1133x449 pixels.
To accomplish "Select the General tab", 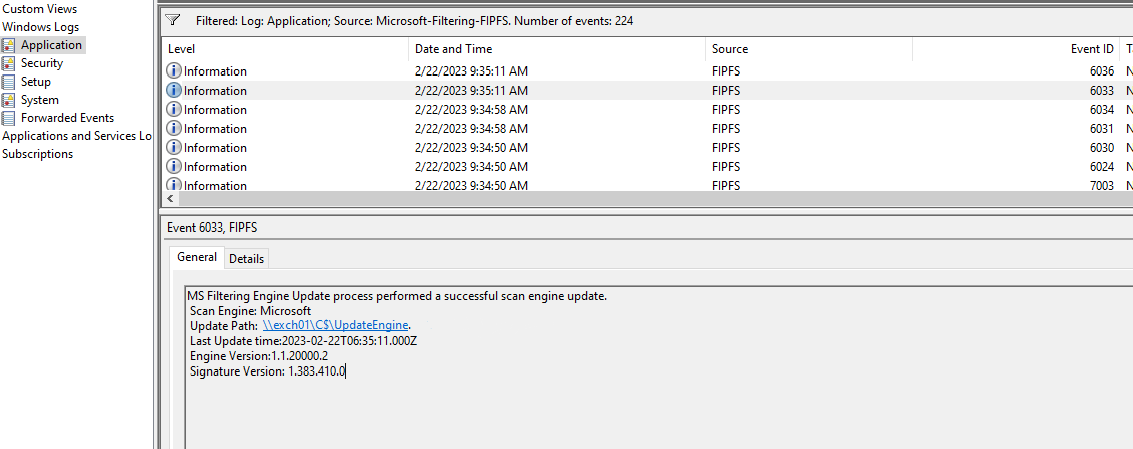I will 197,257.
